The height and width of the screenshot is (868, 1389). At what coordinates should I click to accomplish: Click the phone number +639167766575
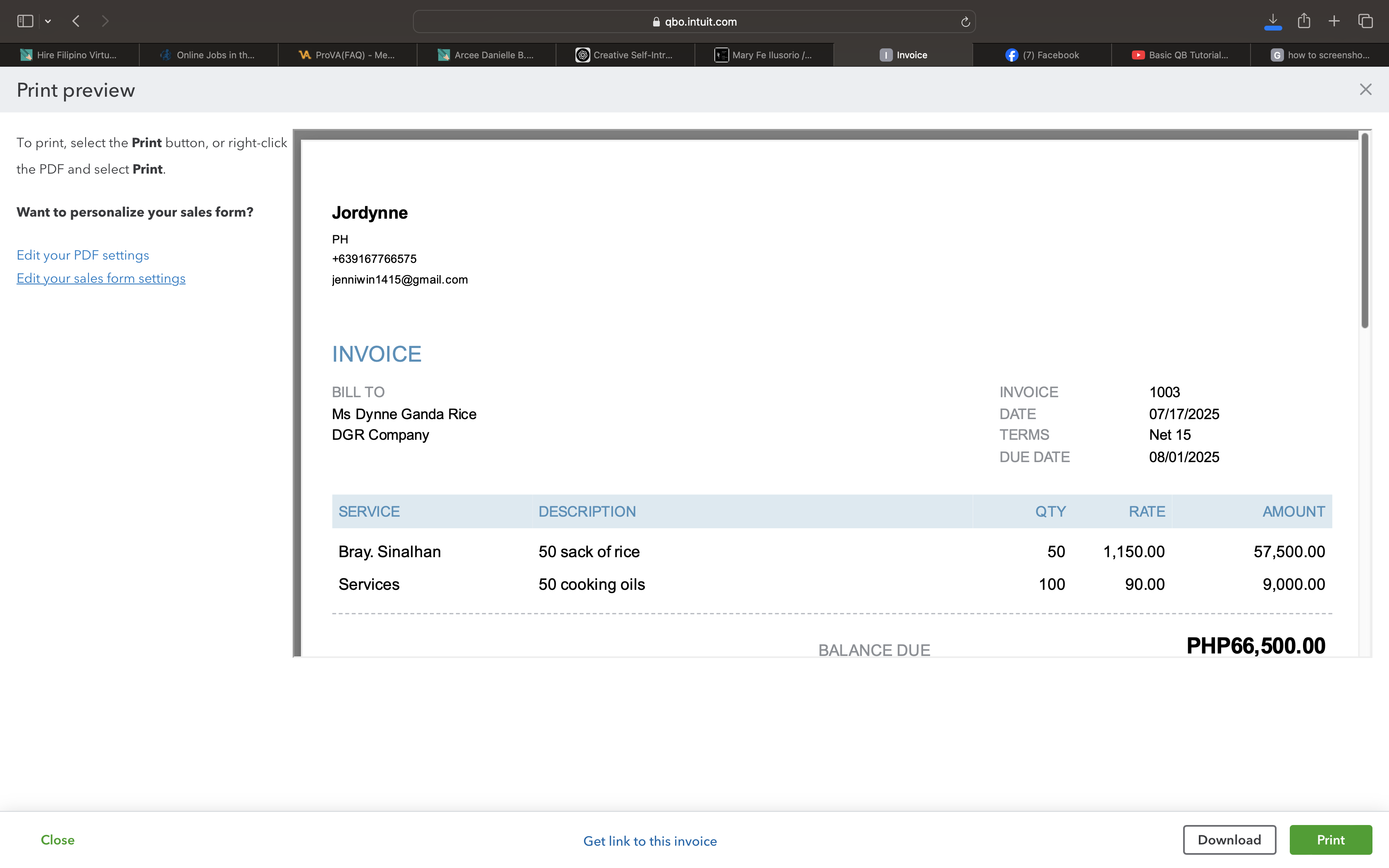pos(374,259)
